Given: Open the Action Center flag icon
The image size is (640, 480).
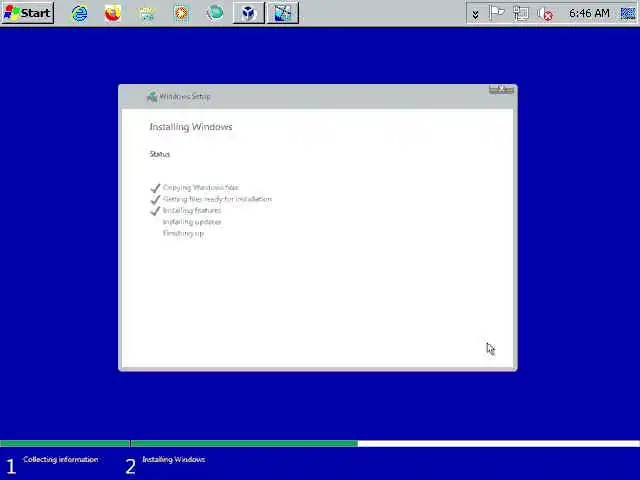Looking at the screenshot, I should [x=497, y=14].
